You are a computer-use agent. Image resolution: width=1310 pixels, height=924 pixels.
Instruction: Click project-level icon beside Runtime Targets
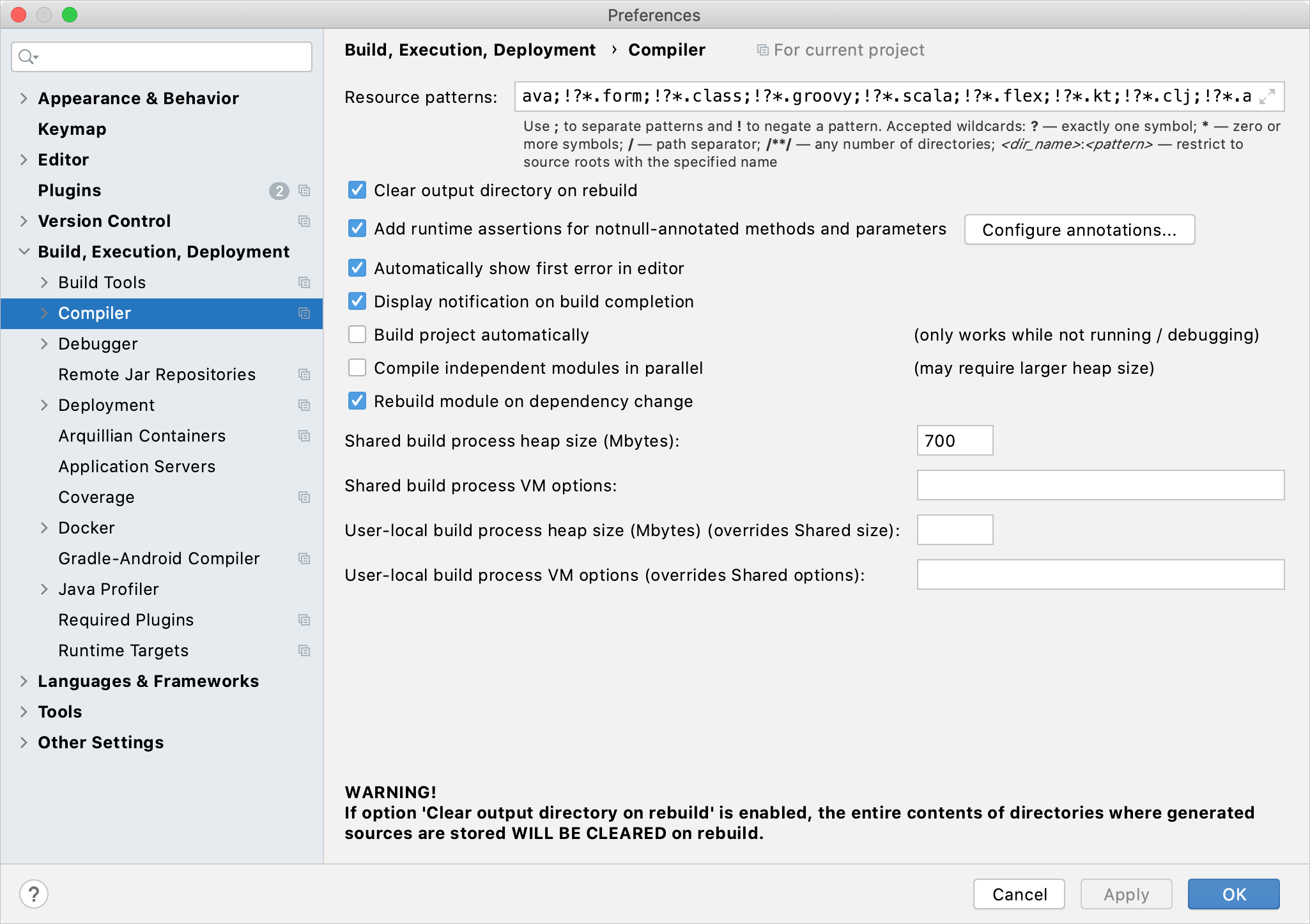click(304, 651)
